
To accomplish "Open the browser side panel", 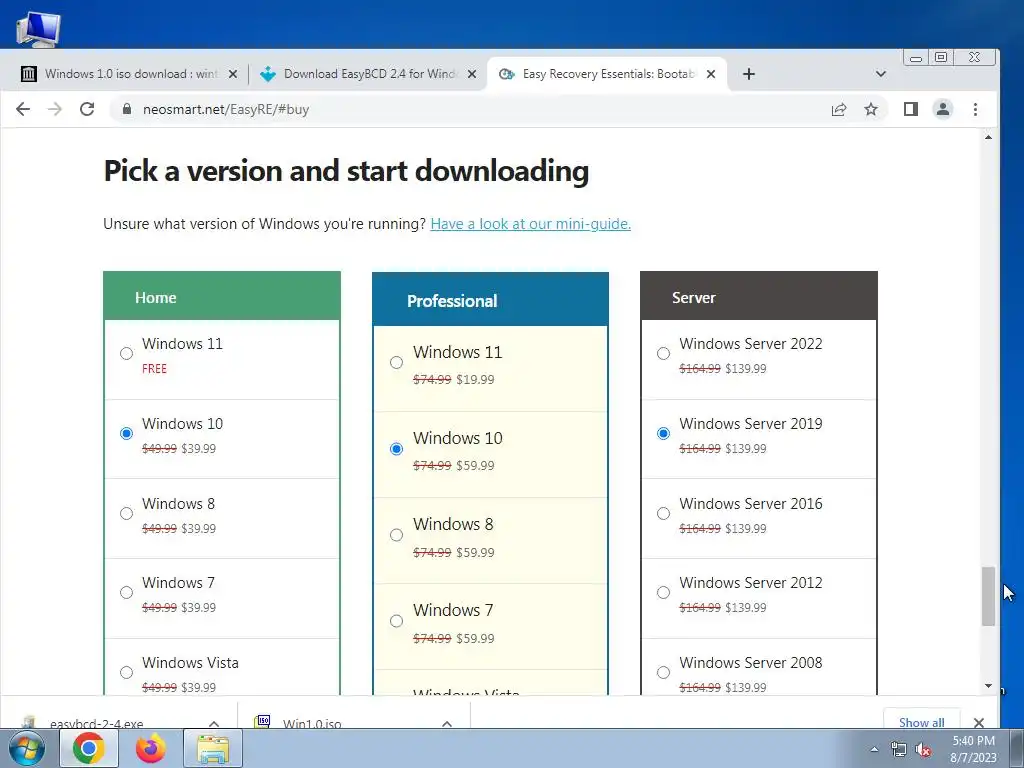I will [911, 109].
